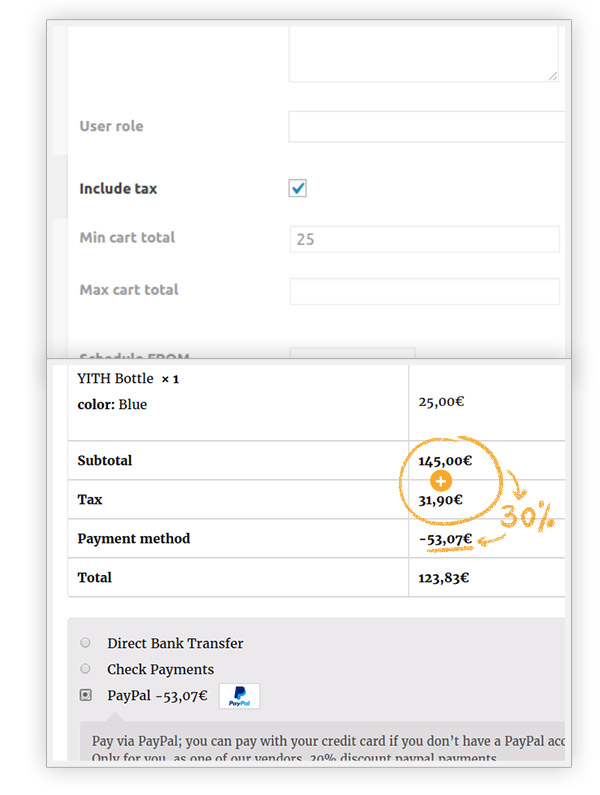Click the handwritten 30% annotation
The image size is (600, 795).
[x=526, y=517]
